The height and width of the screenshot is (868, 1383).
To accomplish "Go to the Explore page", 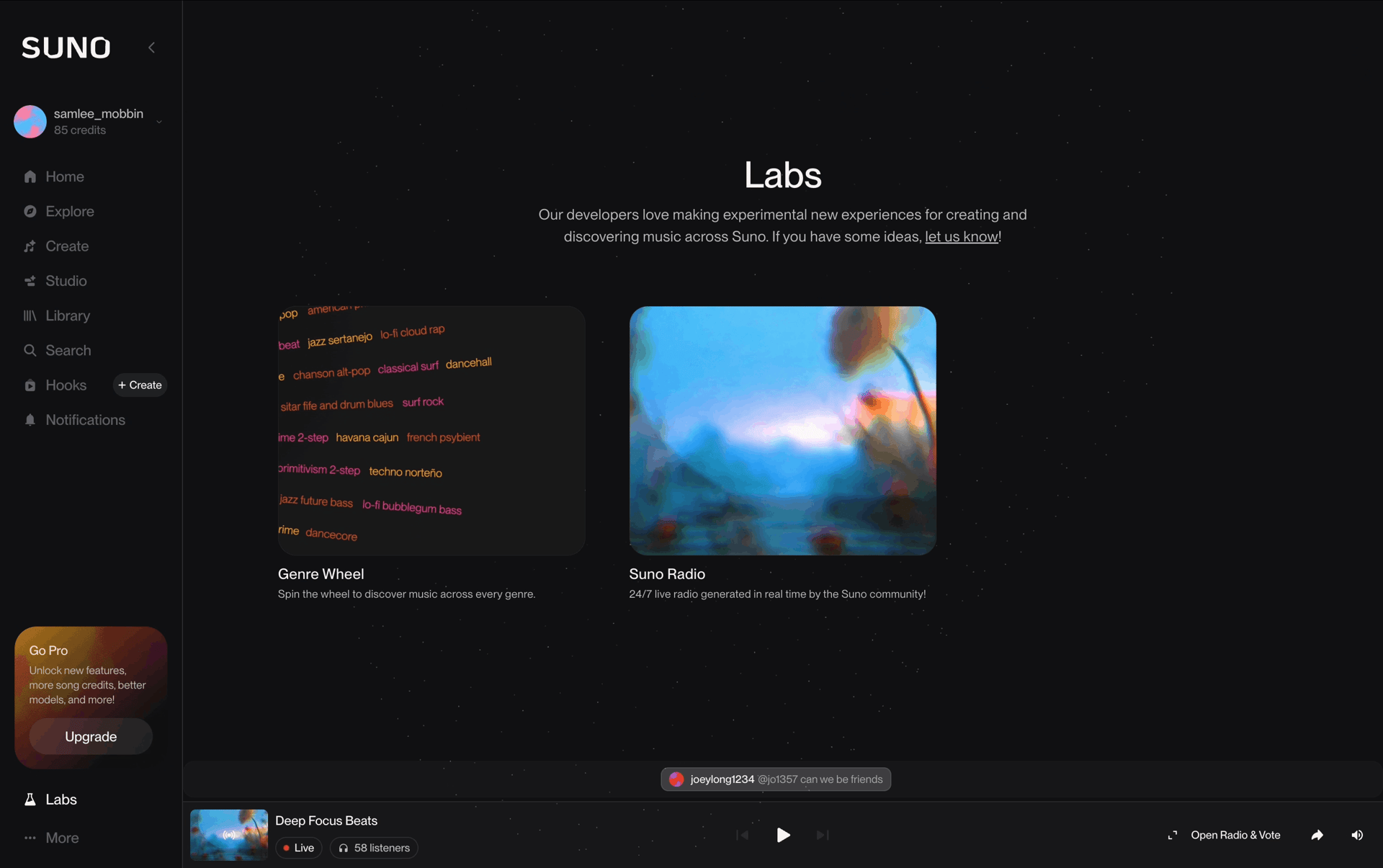I will [70, 211].
